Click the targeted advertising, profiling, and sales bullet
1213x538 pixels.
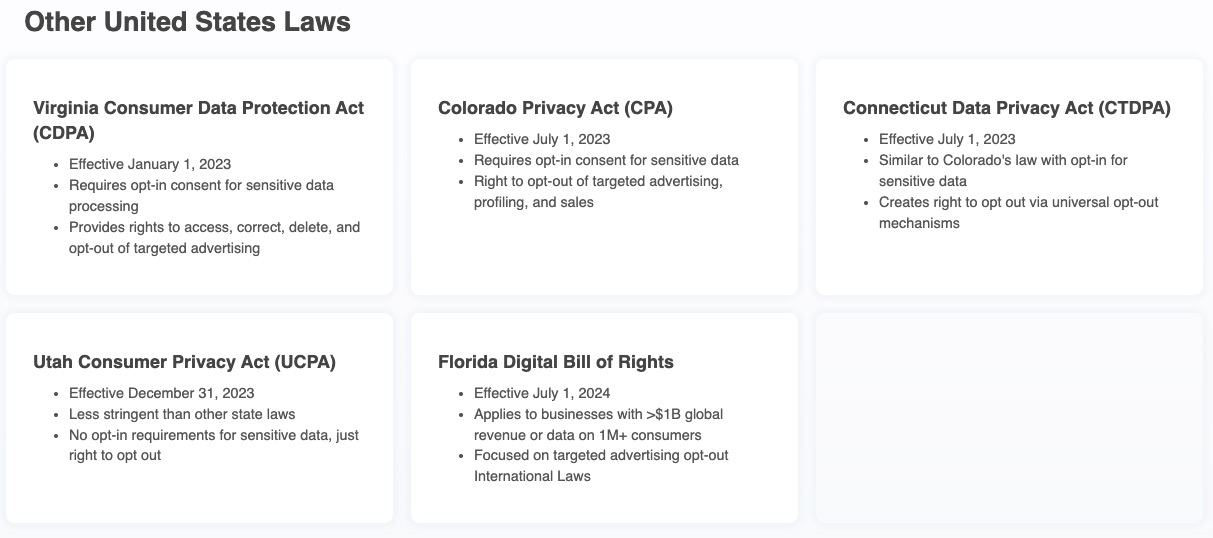[598, 181]
